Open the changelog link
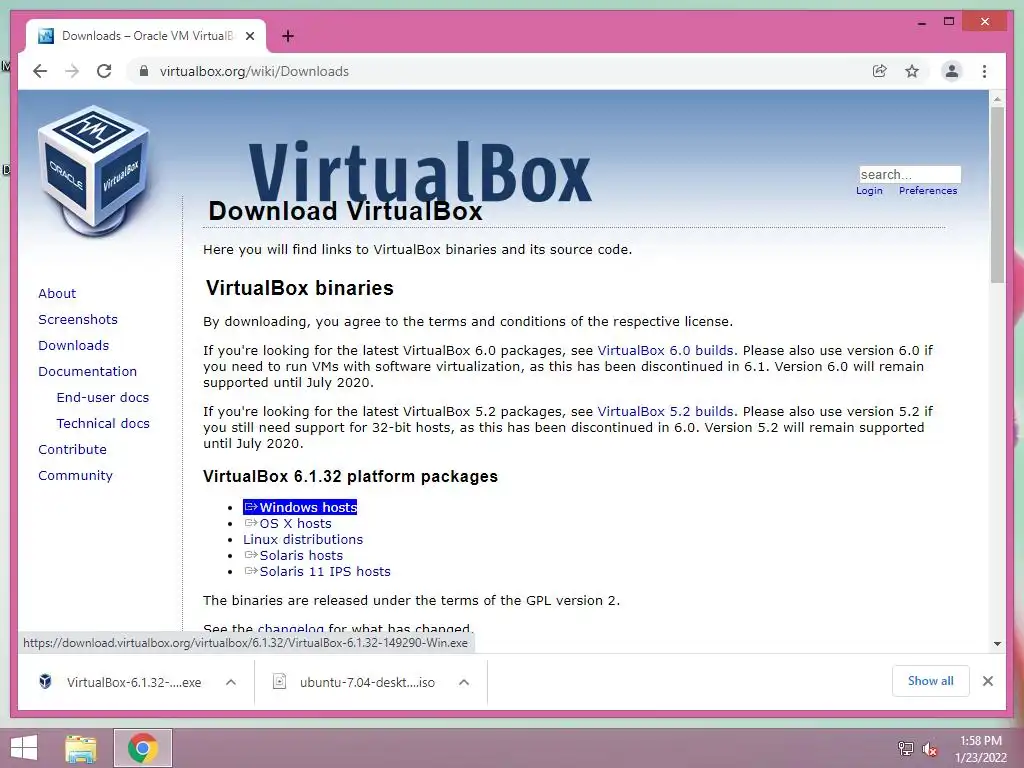Image resolution: width=1024 pixels, height=768 pixels. tap(291, 629)
